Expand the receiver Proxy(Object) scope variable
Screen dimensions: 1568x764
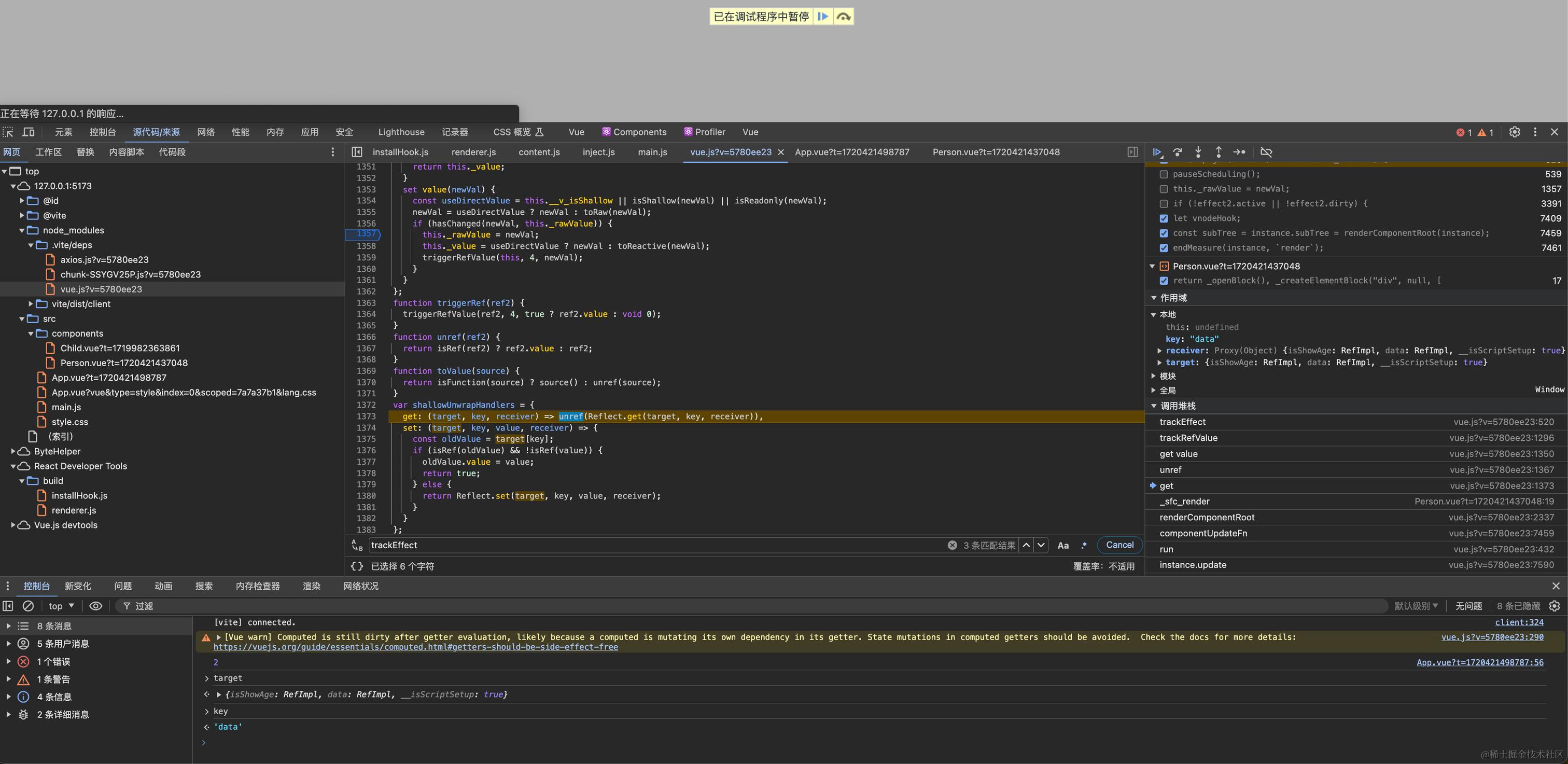[1159, 351]
